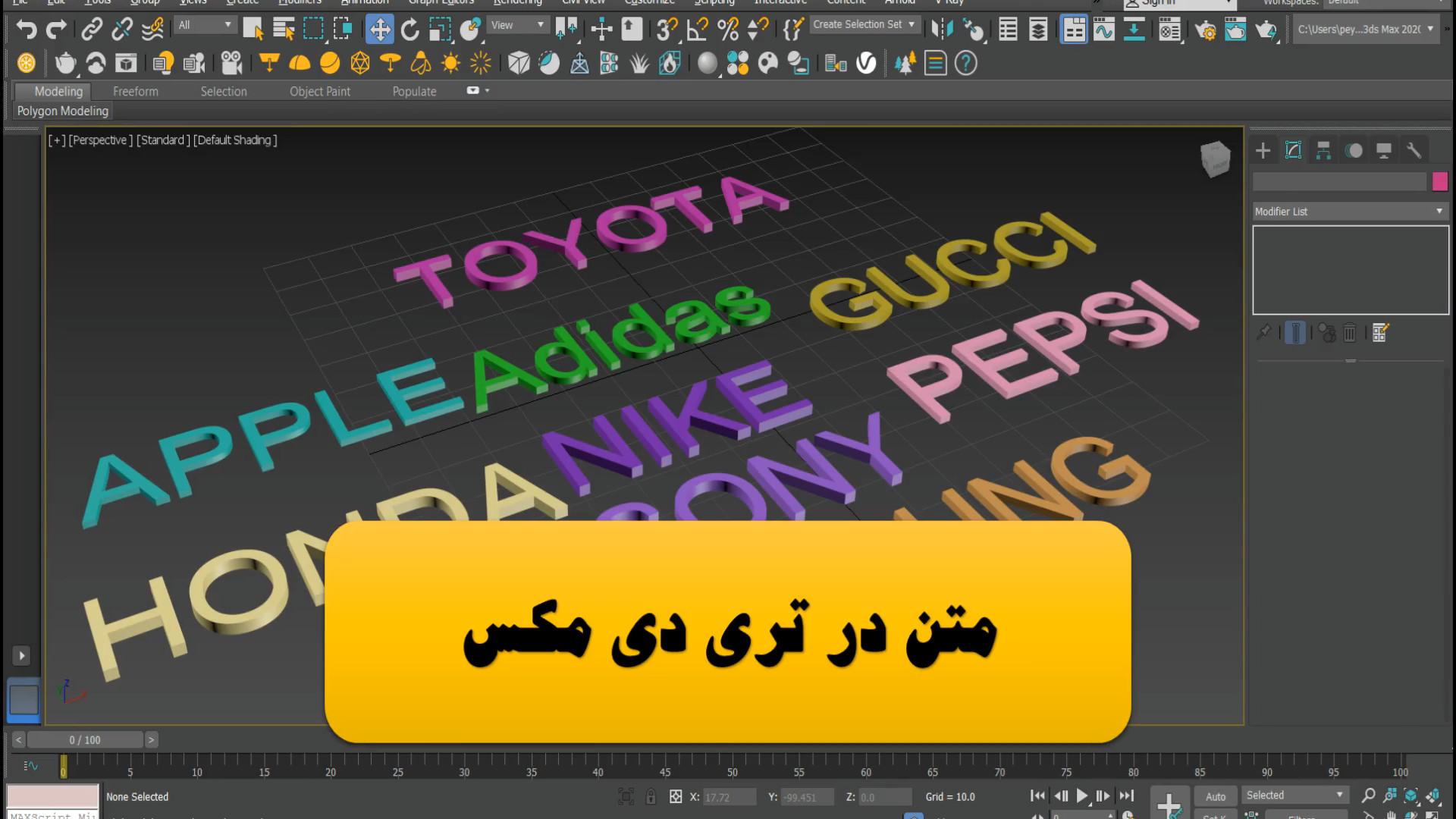Toggle the Ribbon display button
The height and width of the screenshot is (819, 1456).
click(1074, 30)
